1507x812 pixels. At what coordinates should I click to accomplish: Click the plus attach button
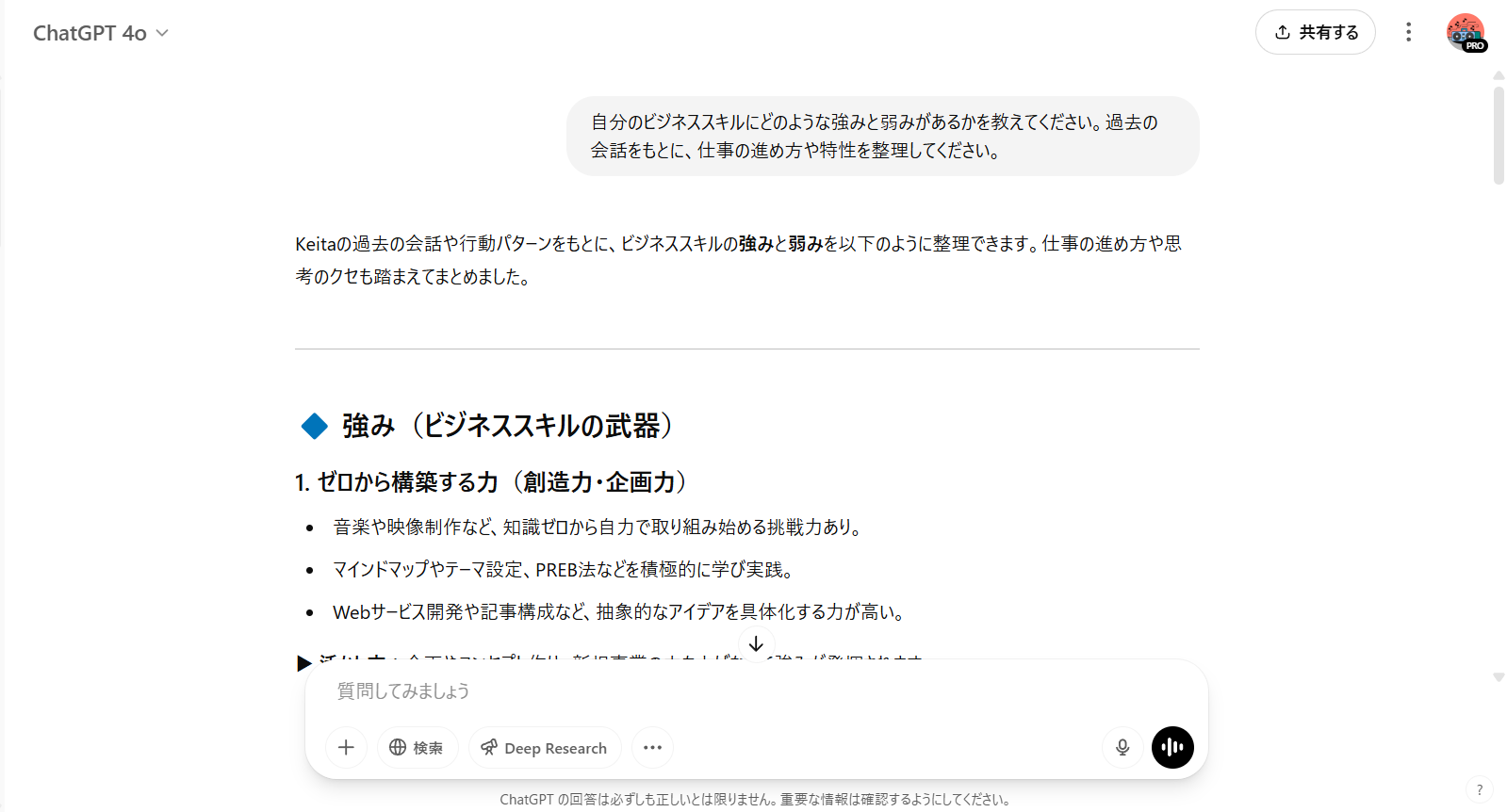coord(346,747)
